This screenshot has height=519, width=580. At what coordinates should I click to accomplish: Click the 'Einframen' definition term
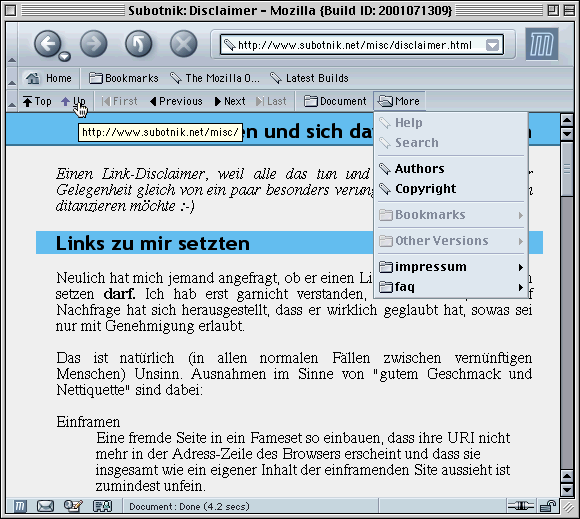click(88, 422)
